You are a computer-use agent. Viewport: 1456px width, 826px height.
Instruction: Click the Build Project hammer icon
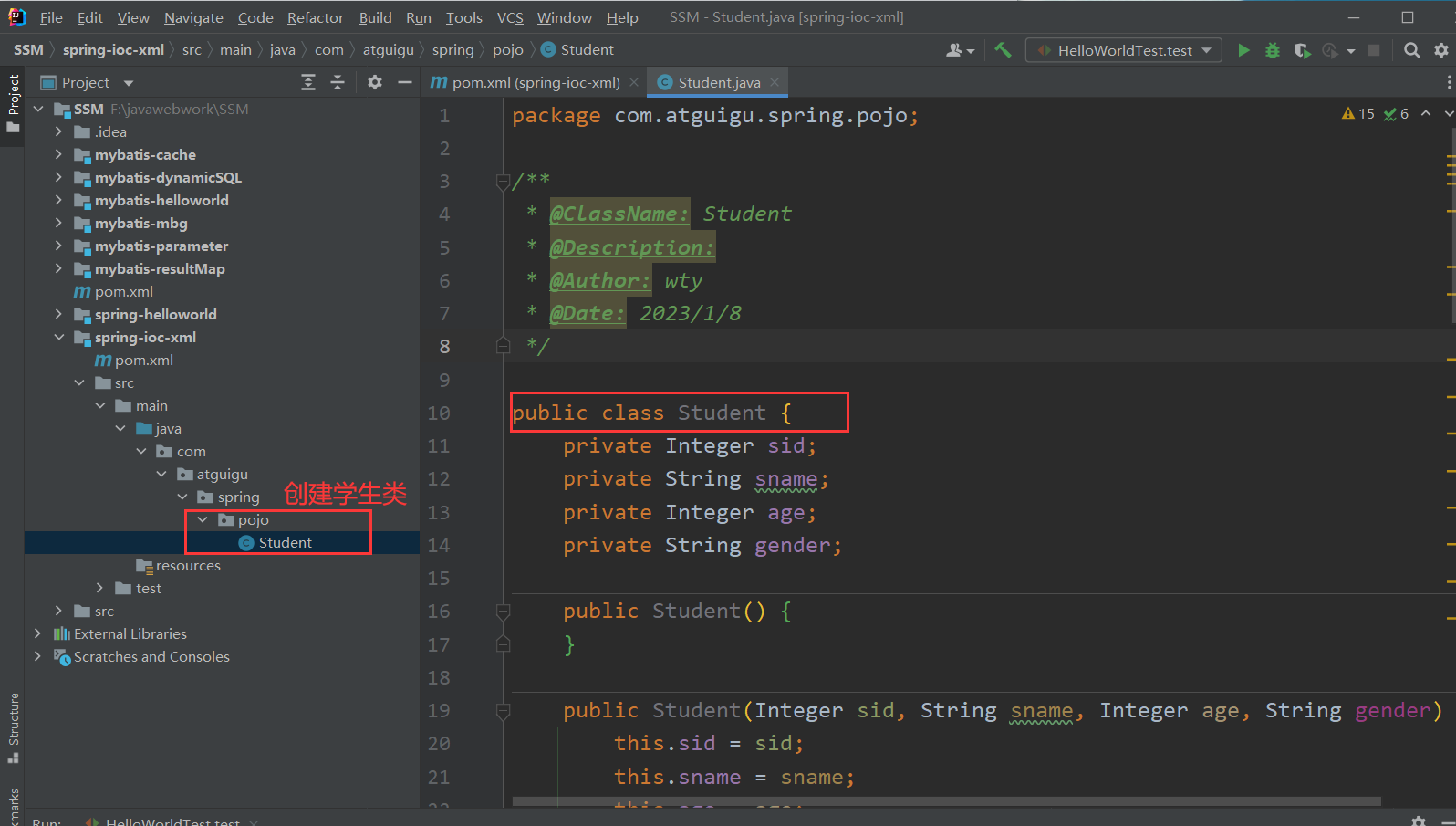[x=1003, y=50]
